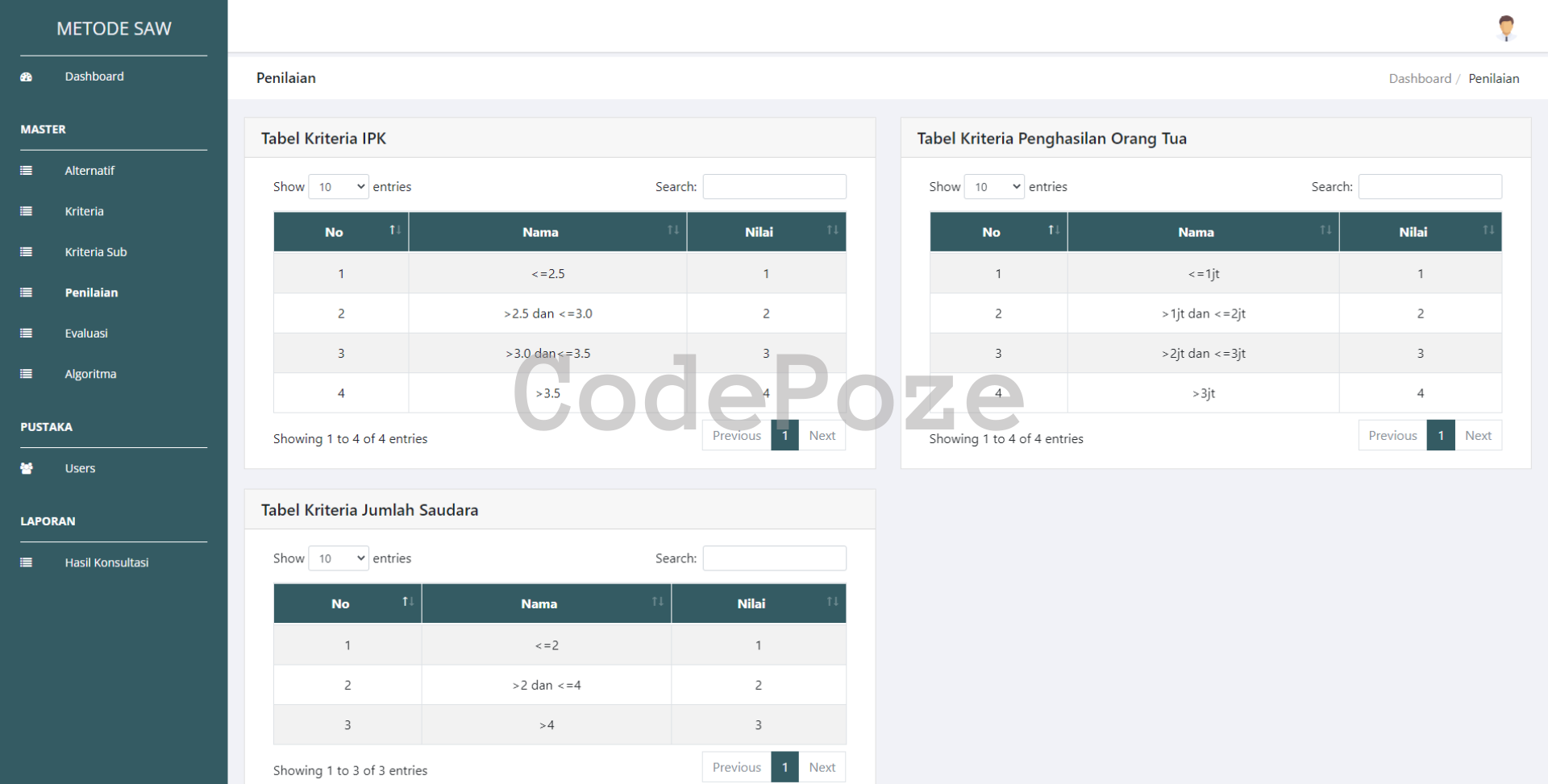Click the Users group icon in sidebar
Image resolution: width=1548 pixels, height=784 pixels.
tap(27, 468)
